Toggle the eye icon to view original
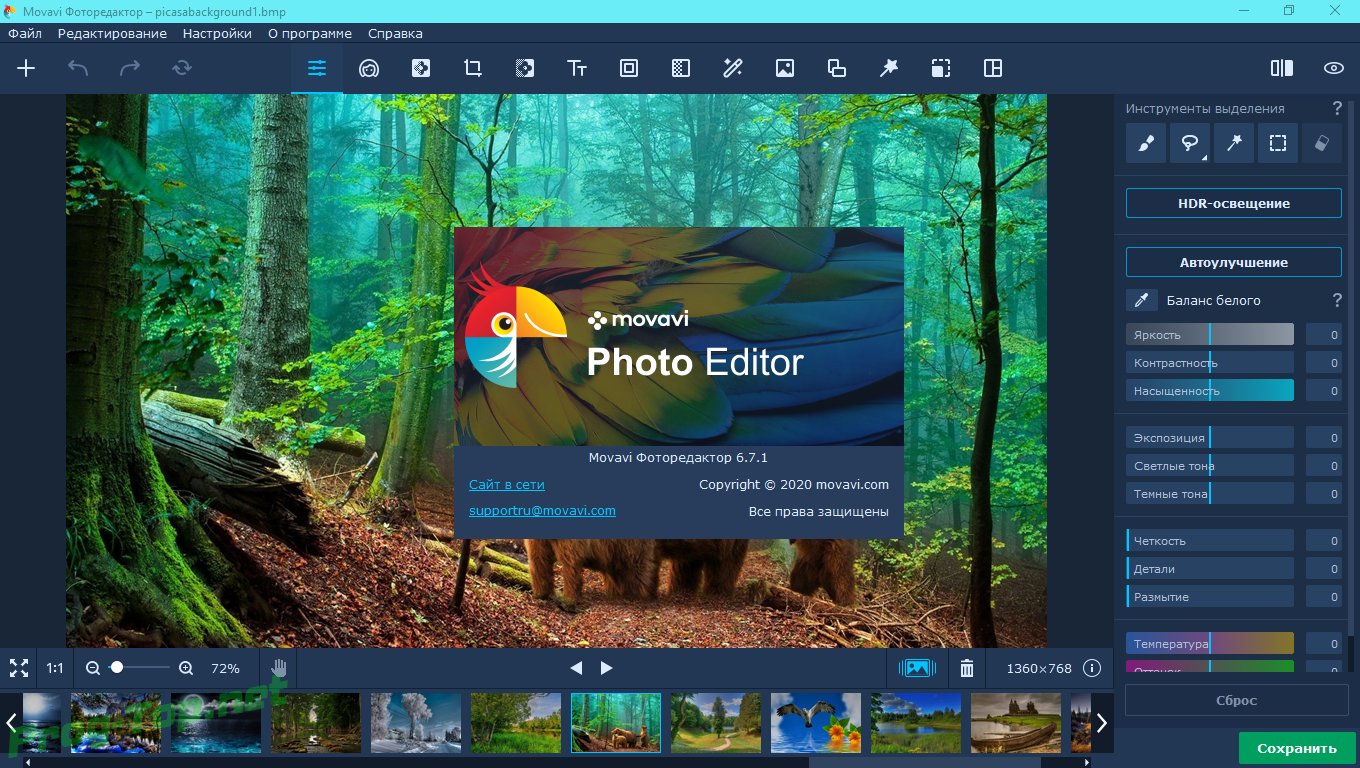The height and width of the screenshot is (768, 1360). [1333, 68]
